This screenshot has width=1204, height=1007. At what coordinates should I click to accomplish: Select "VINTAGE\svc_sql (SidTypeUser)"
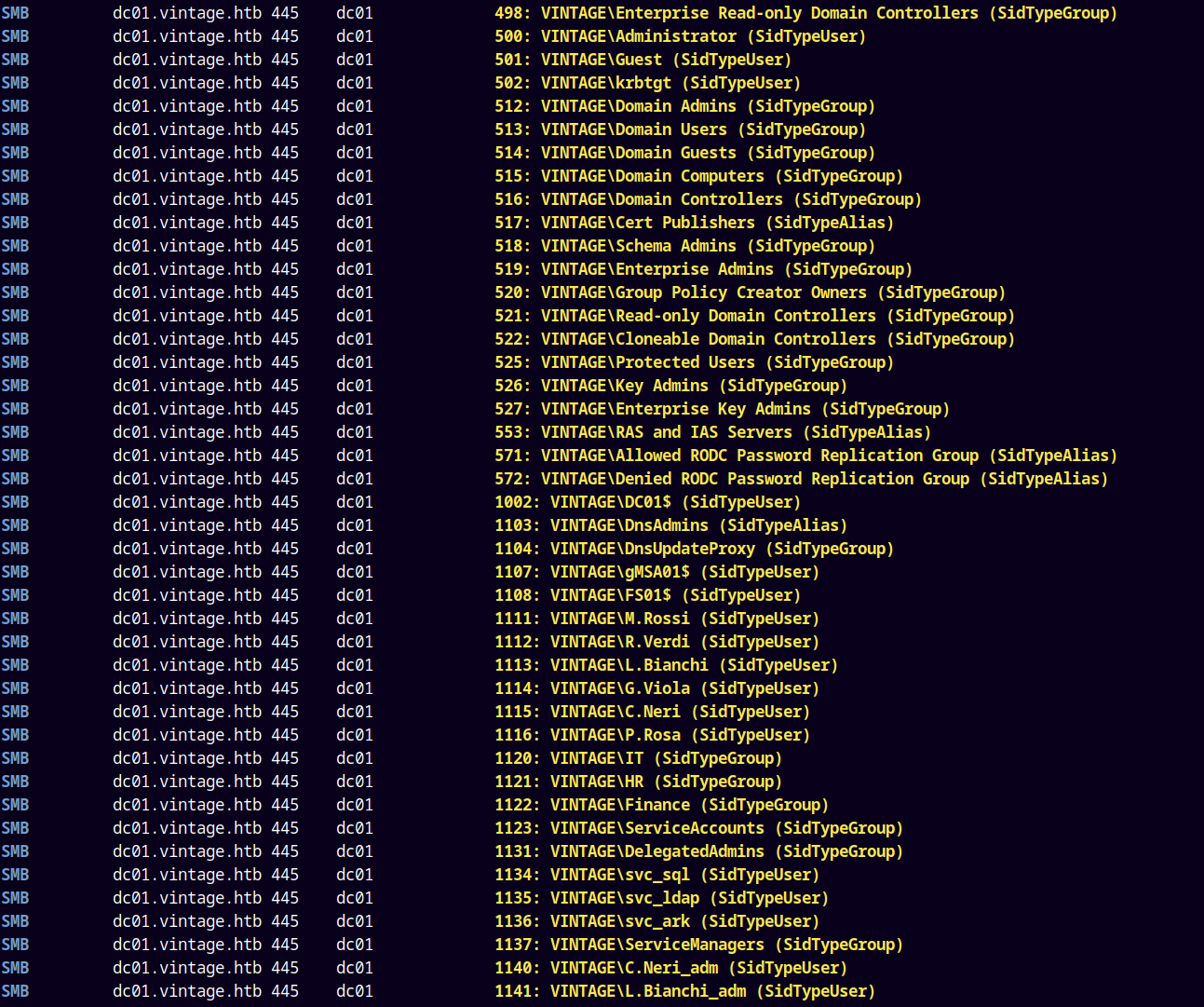pos(685,875)
